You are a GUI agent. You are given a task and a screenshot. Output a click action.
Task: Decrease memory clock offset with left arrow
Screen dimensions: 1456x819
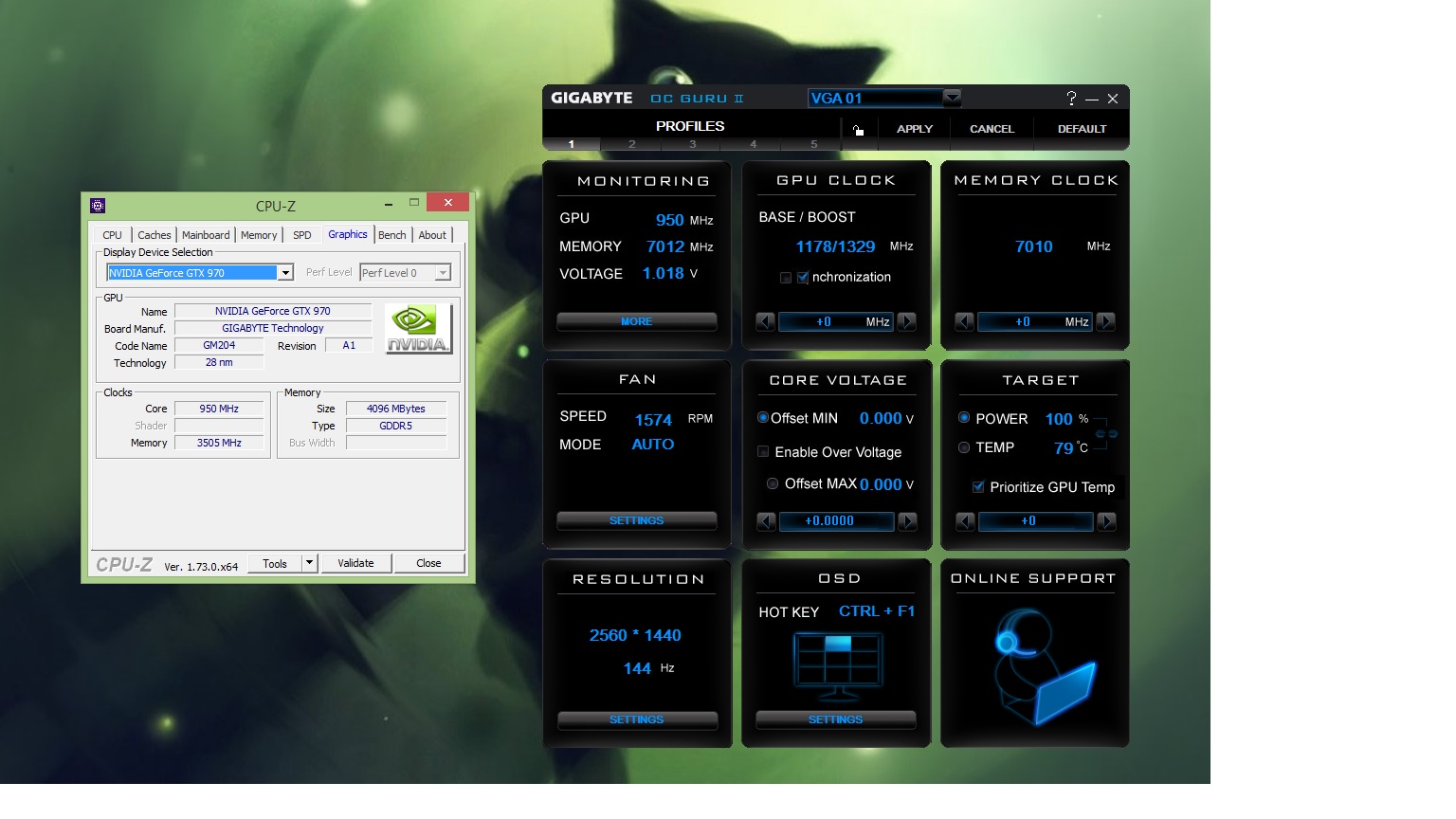(964, 321)
